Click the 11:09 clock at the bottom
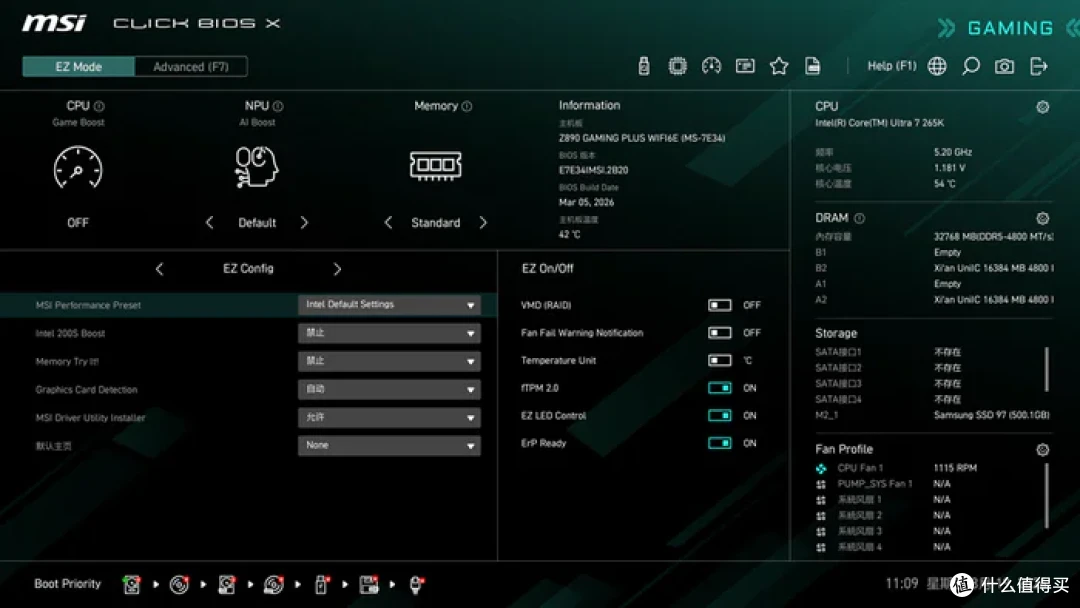 [x=902, y=584]
